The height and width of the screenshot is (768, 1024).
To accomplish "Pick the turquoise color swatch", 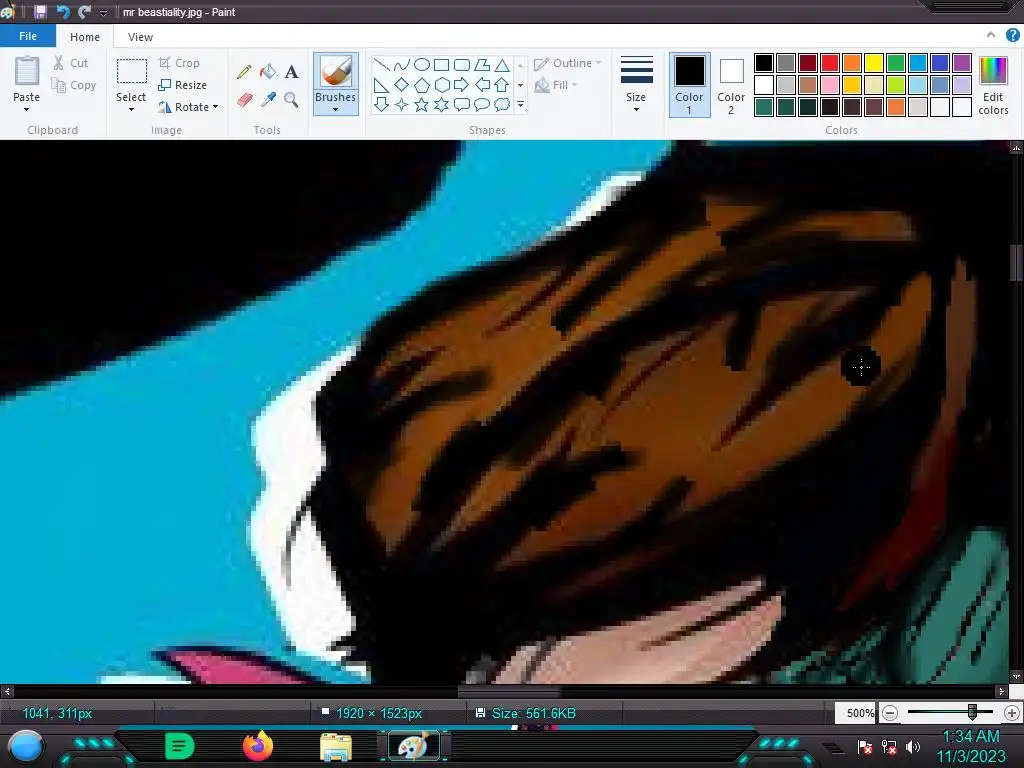I will pos(918,63).
